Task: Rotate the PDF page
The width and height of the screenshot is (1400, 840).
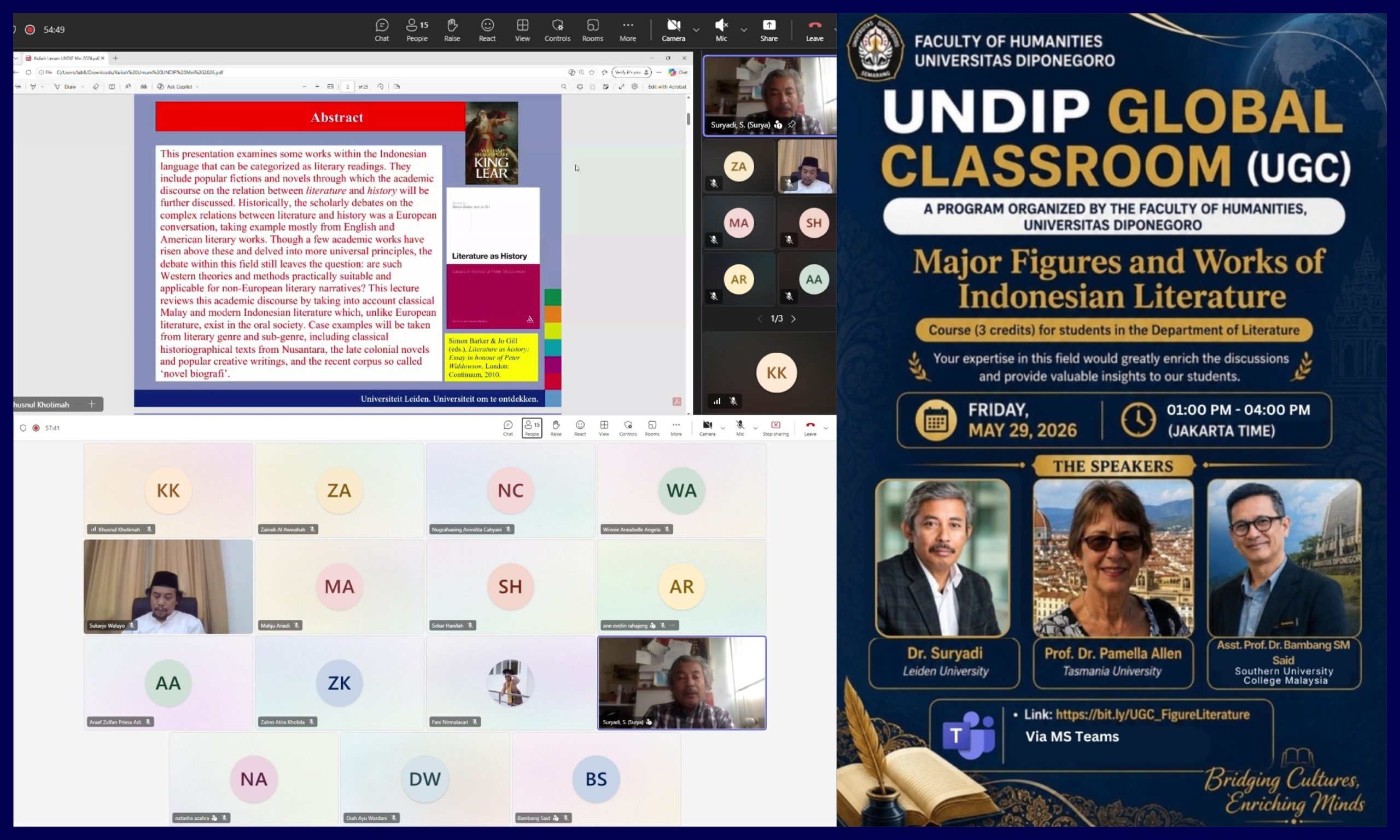Action: point(380,86)
